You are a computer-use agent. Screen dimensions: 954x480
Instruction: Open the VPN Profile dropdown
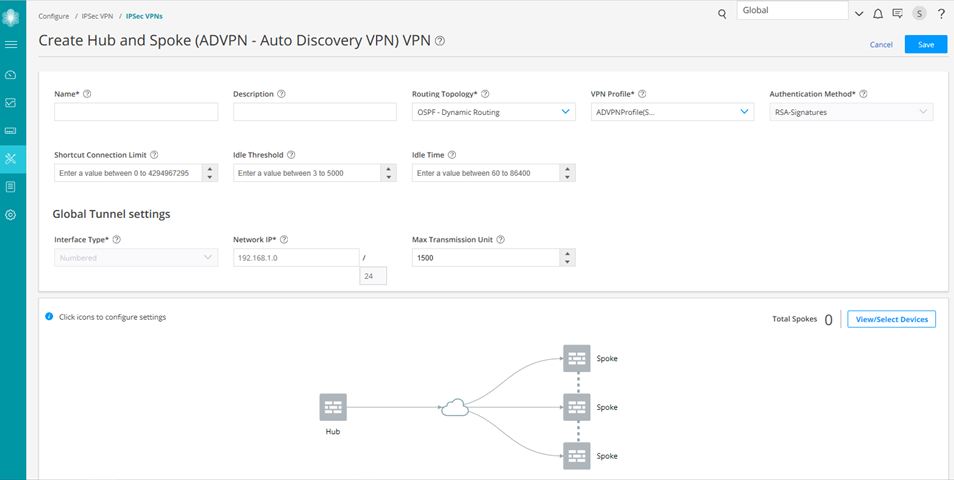[672, 112]
